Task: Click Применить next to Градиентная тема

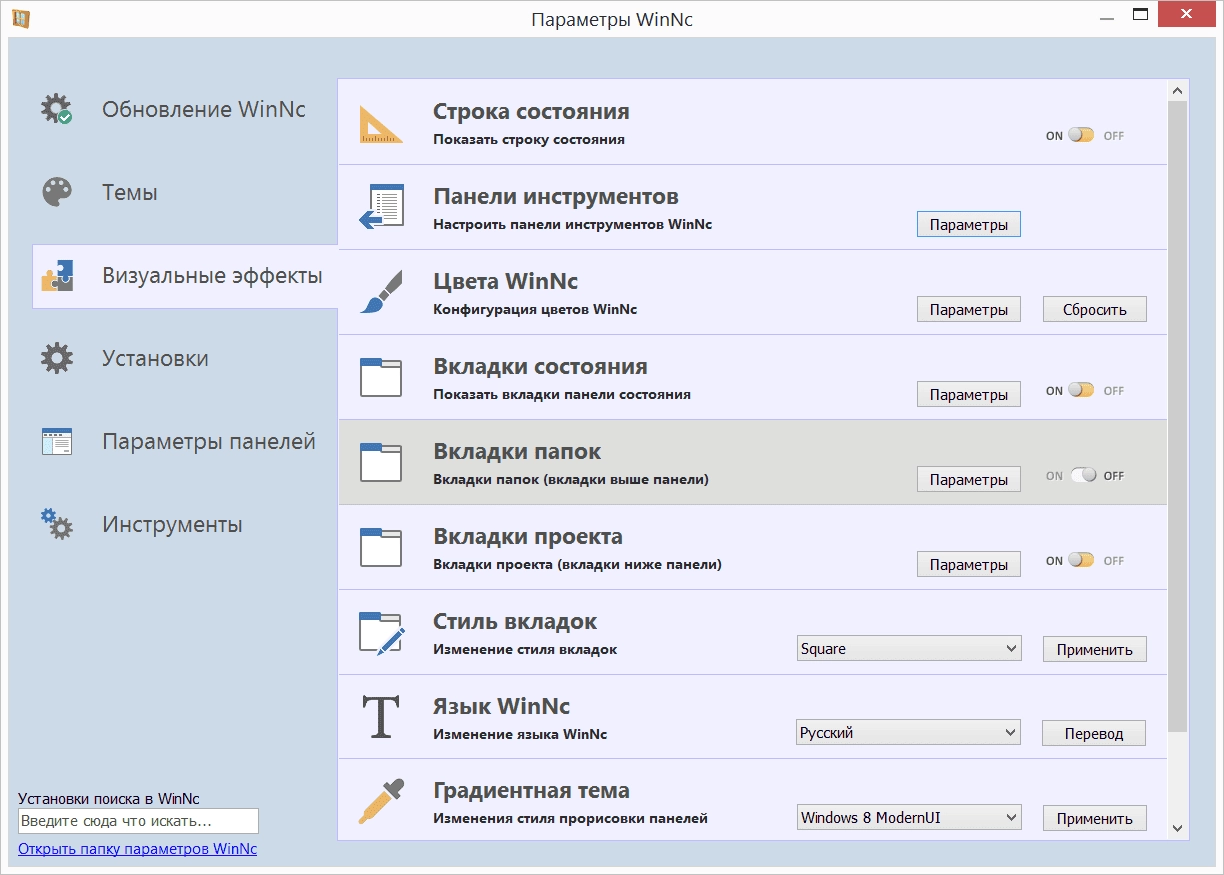Action: coord(1095,818)
